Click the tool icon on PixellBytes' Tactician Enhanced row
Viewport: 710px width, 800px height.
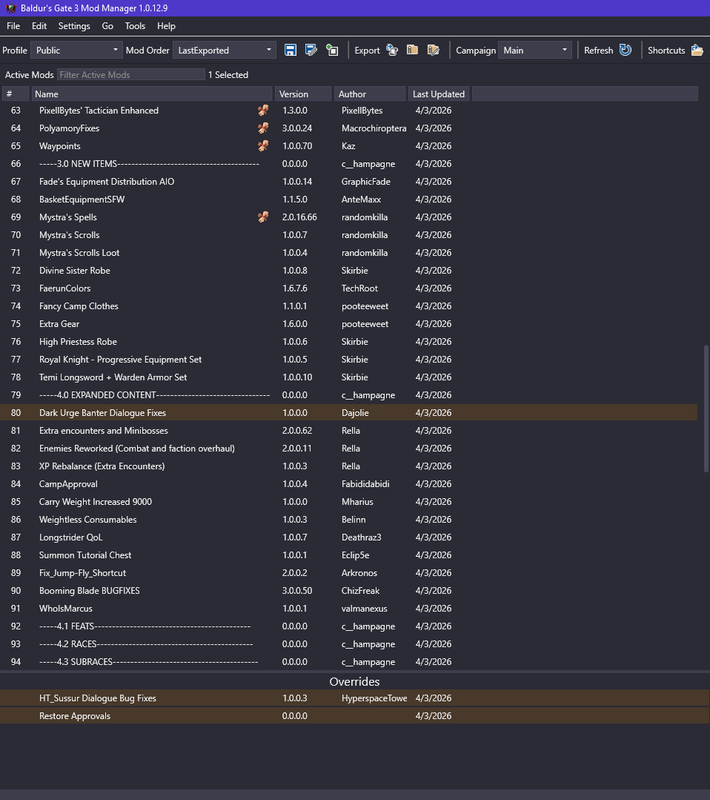[263, 110]
